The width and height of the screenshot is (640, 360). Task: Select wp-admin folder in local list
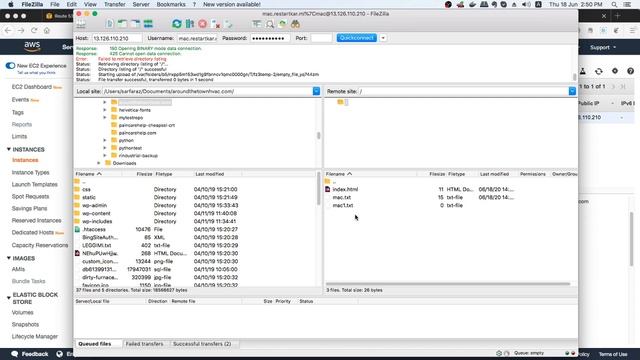(94, 205)
